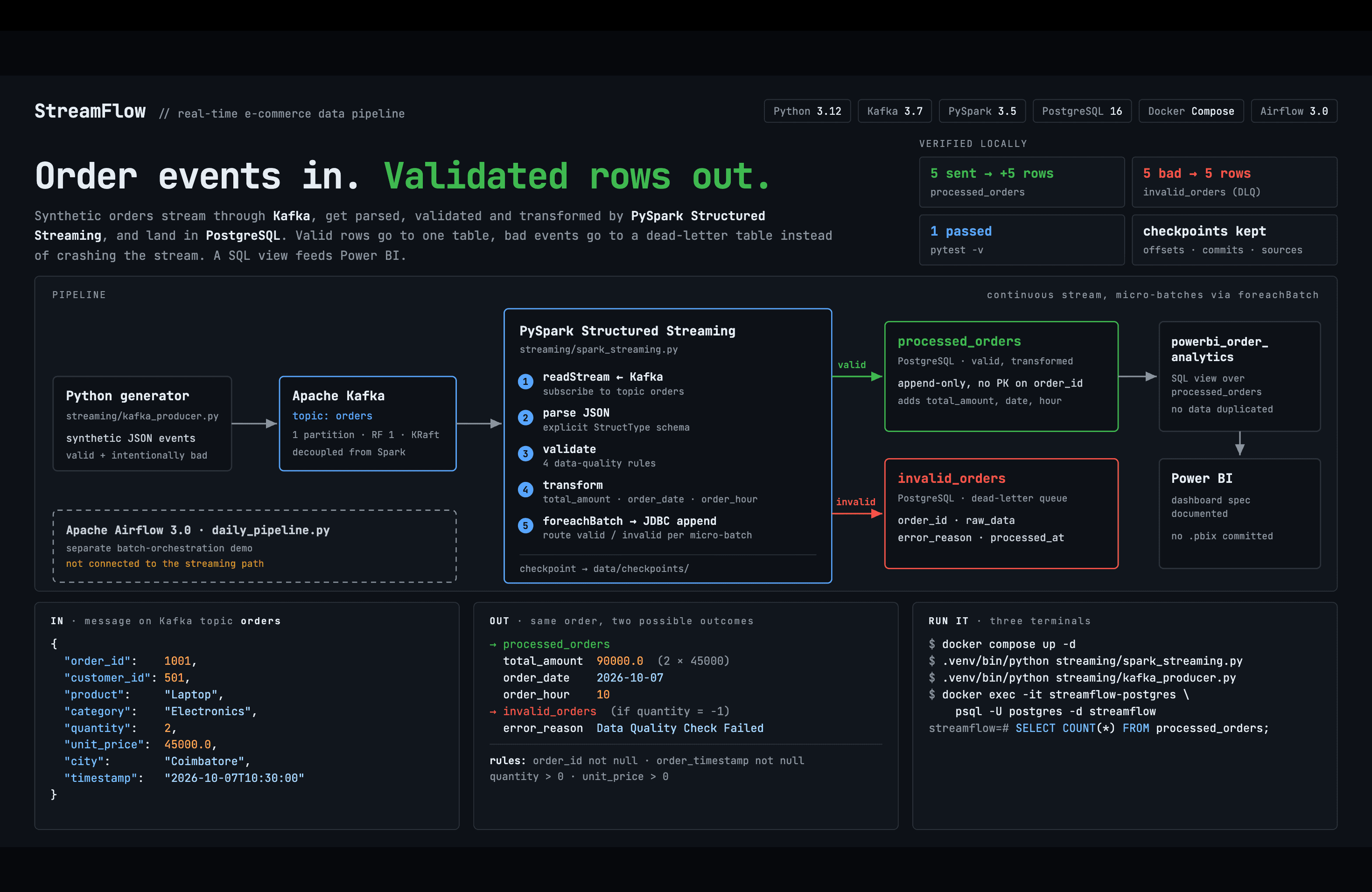This screenshot has height=892, width=1372.
Task: Click 'topic: orders' in the Kafka box
Action: pyautogui.click(x=332, y=416)
